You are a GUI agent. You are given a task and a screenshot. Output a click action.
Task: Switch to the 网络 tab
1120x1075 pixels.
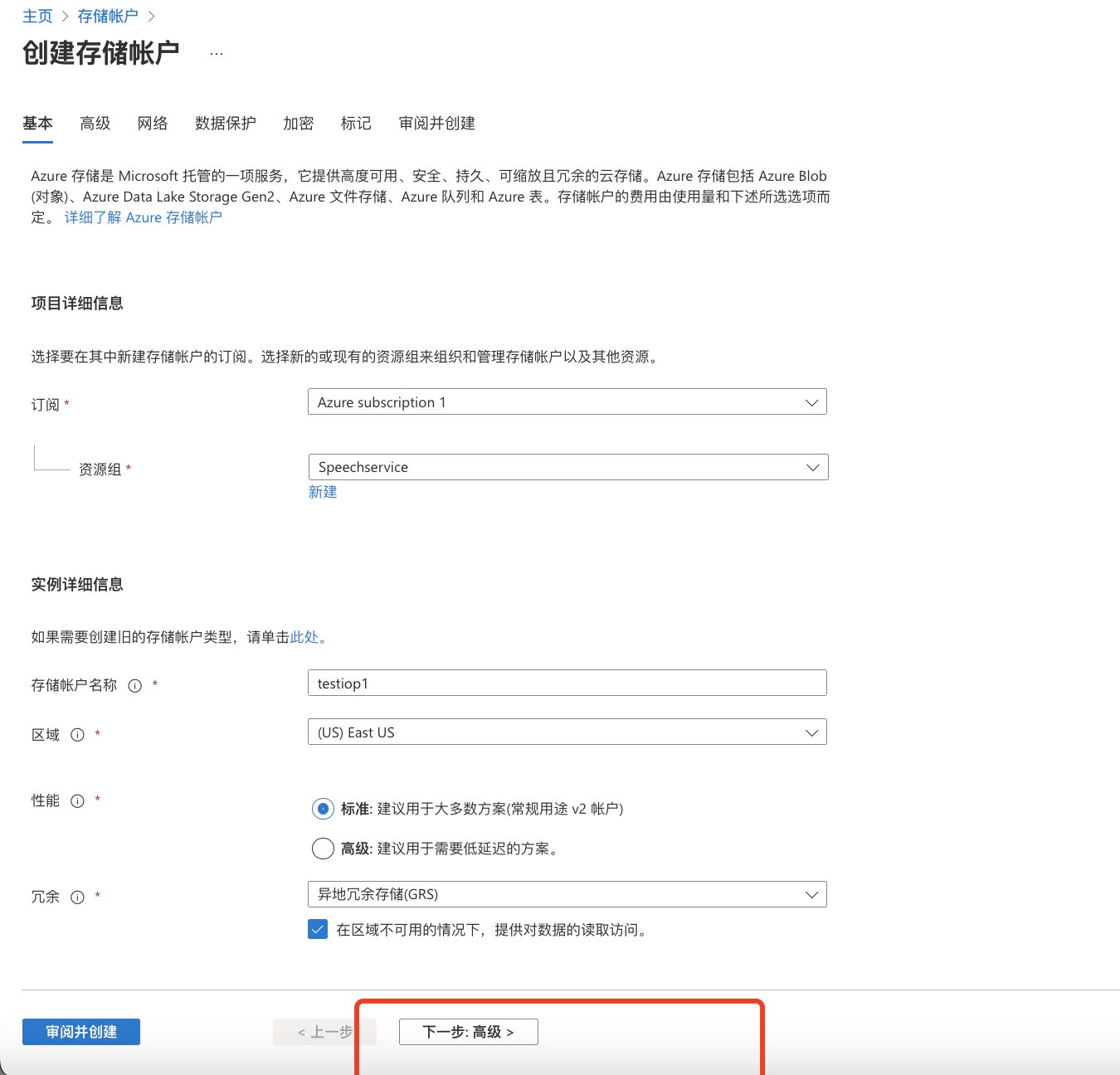click(x=153, y=124)
